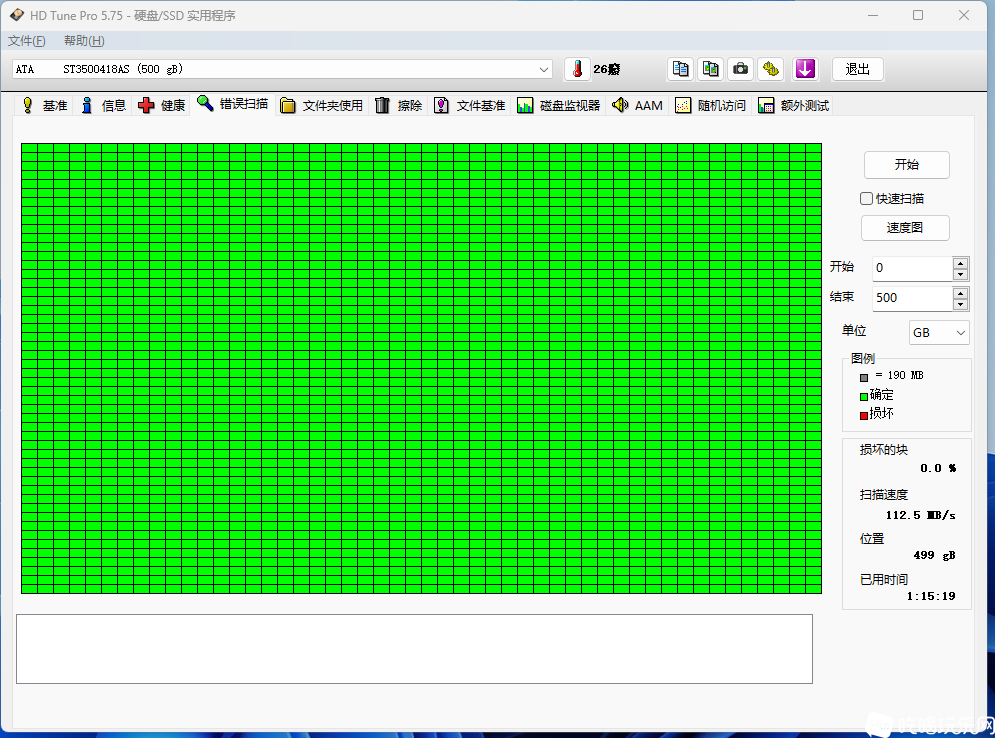Screen dimensions: 995x738
Task: Click the 0.0 % damaged blocks value
Action: tap(938, 468)
